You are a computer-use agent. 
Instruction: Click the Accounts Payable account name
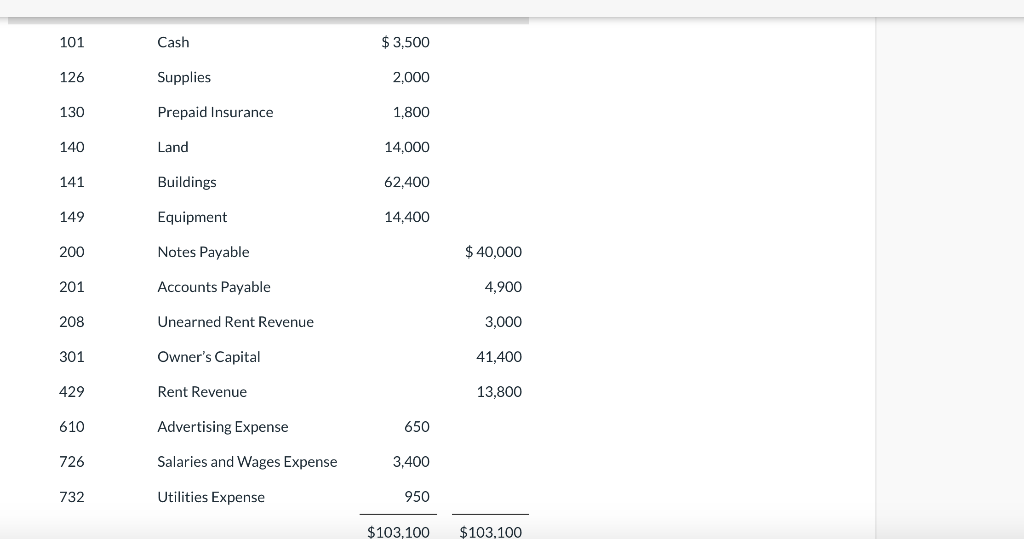(214, 287)
